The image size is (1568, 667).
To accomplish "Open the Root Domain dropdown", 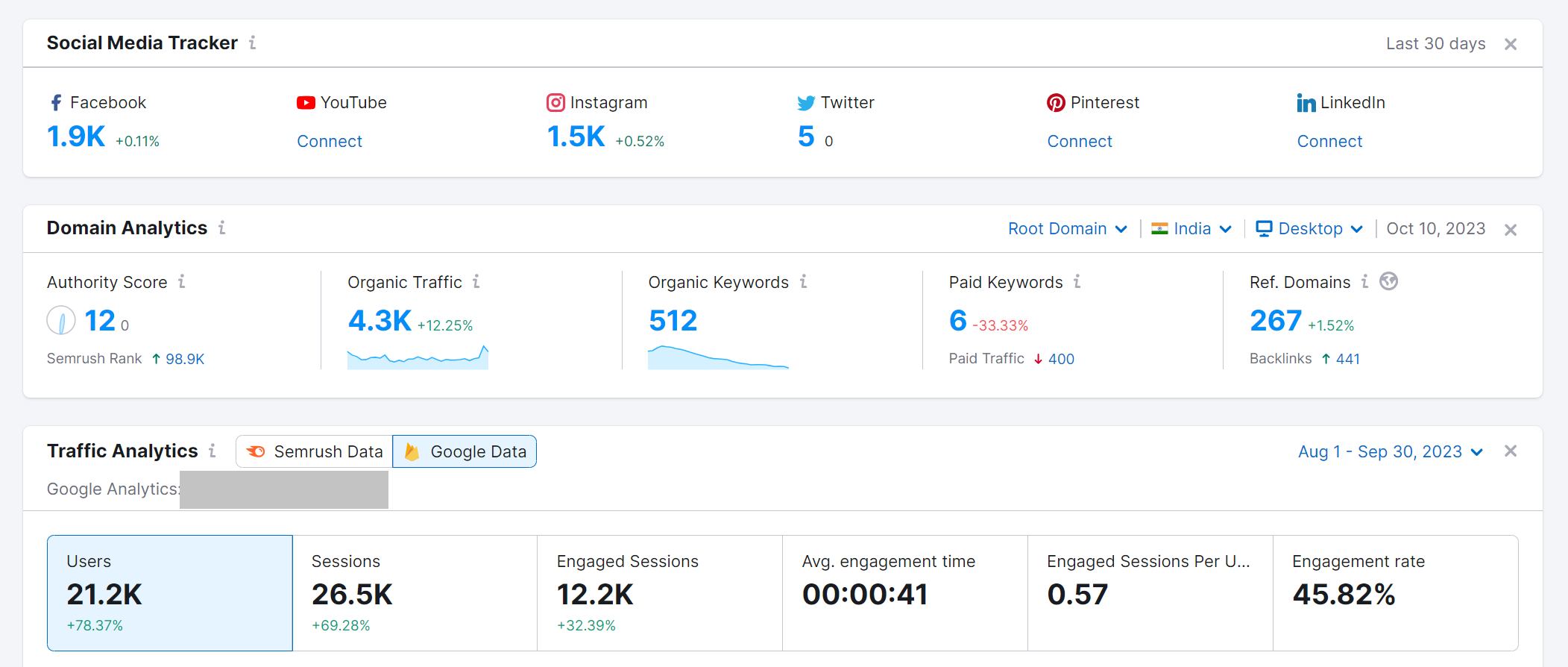I will [x=1067, y=229].
